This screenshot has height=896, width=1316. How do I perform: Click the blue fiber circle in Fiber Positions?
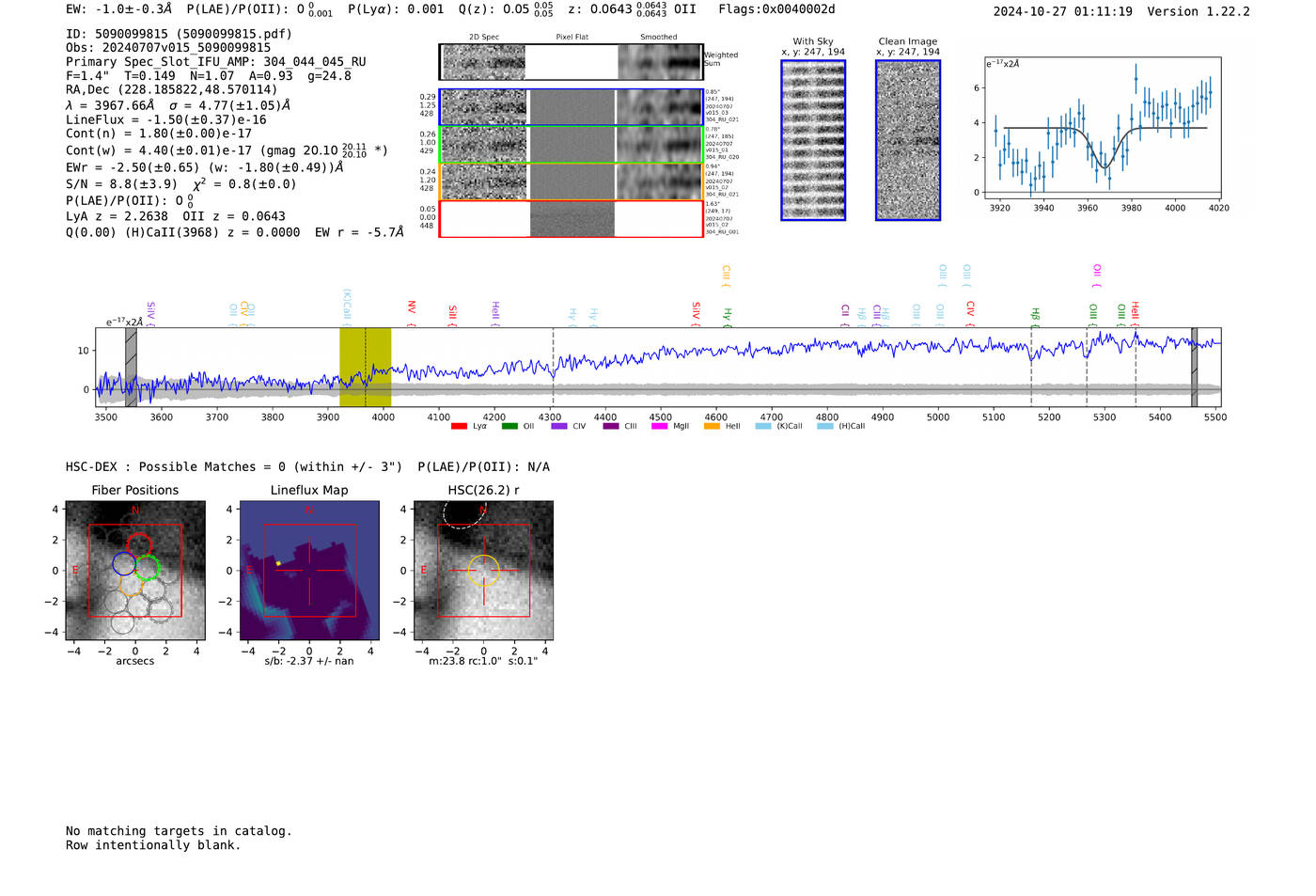tap(124, 564)
